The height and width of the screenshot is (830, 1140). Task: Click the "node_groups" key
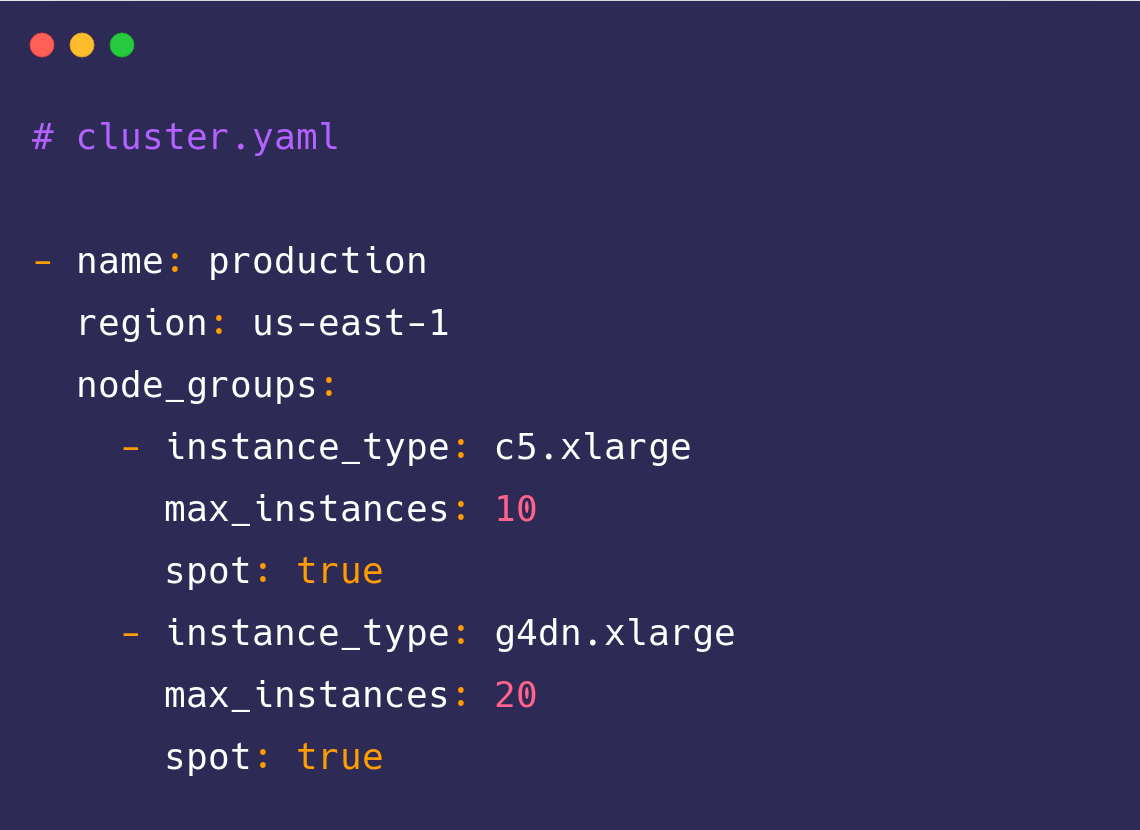click(x=197, y=385)
